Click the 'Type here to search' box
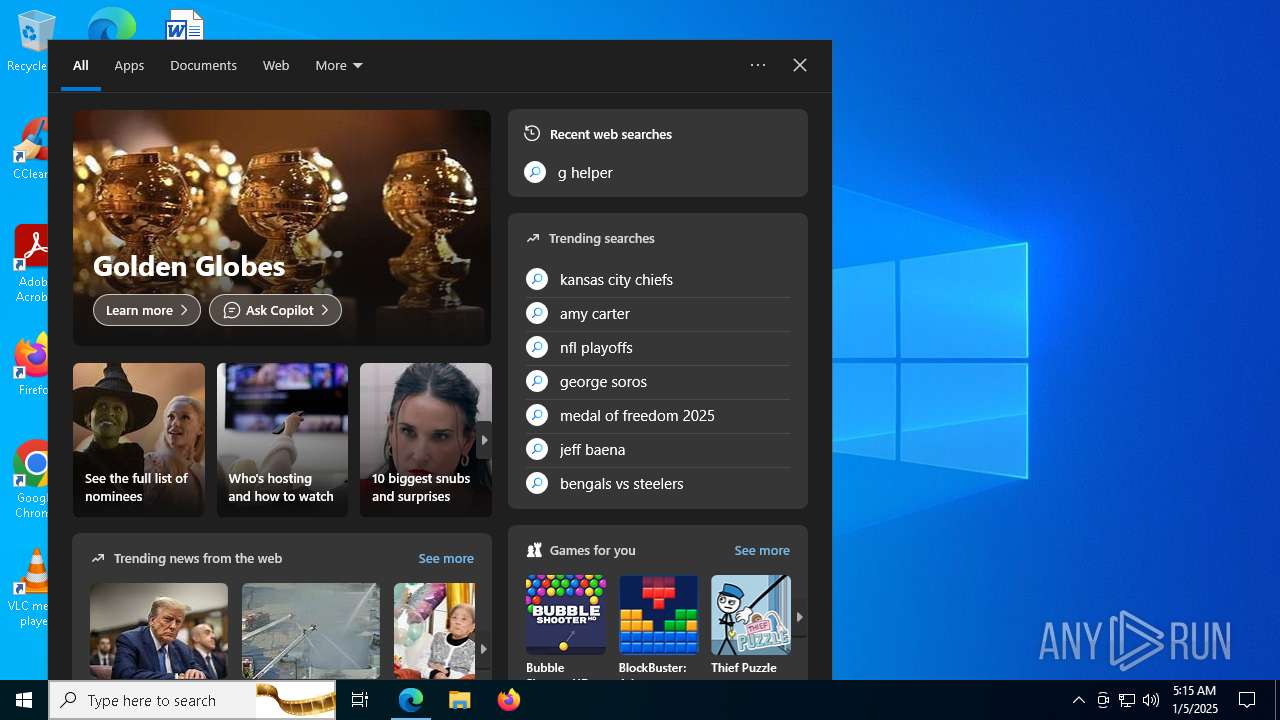Screen dimensions: 1280x720 click(x=194, y=700)
